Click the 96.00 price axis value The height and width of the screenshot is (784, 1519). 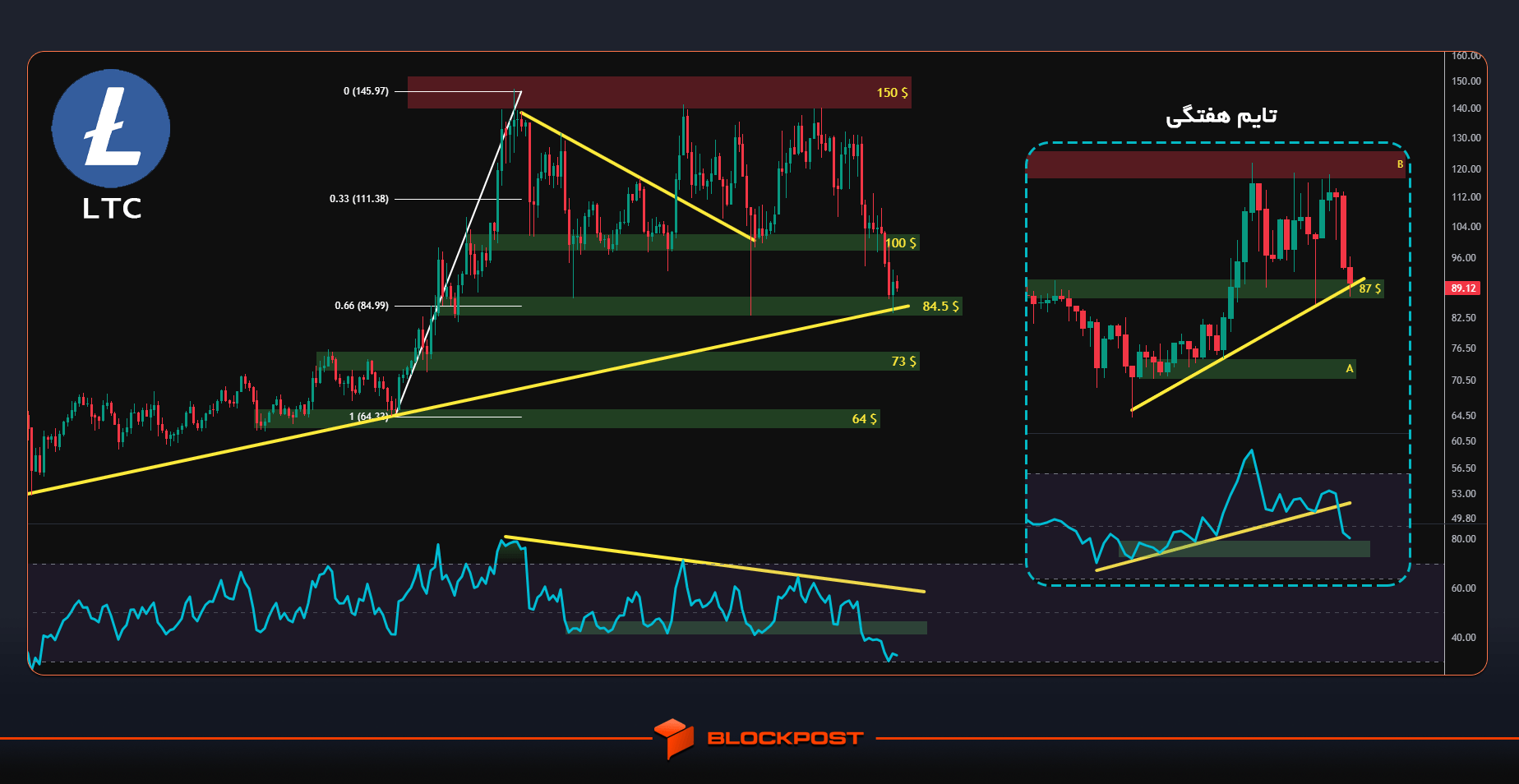pyautogui.click(x=1464, y=258)
